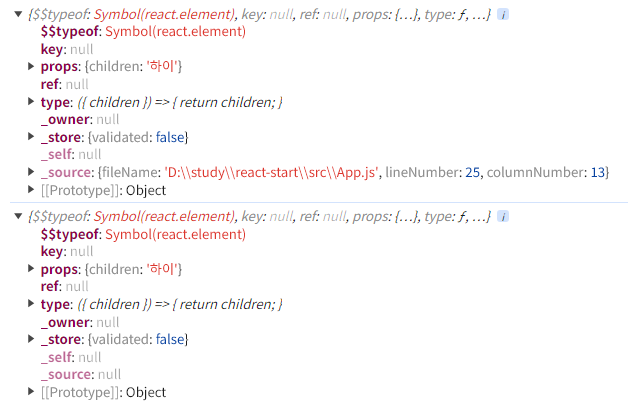Image resolution: width=628 pixels, height=404 pixels.
Task: Expand type function in second object
Action: tap(31, 304)
